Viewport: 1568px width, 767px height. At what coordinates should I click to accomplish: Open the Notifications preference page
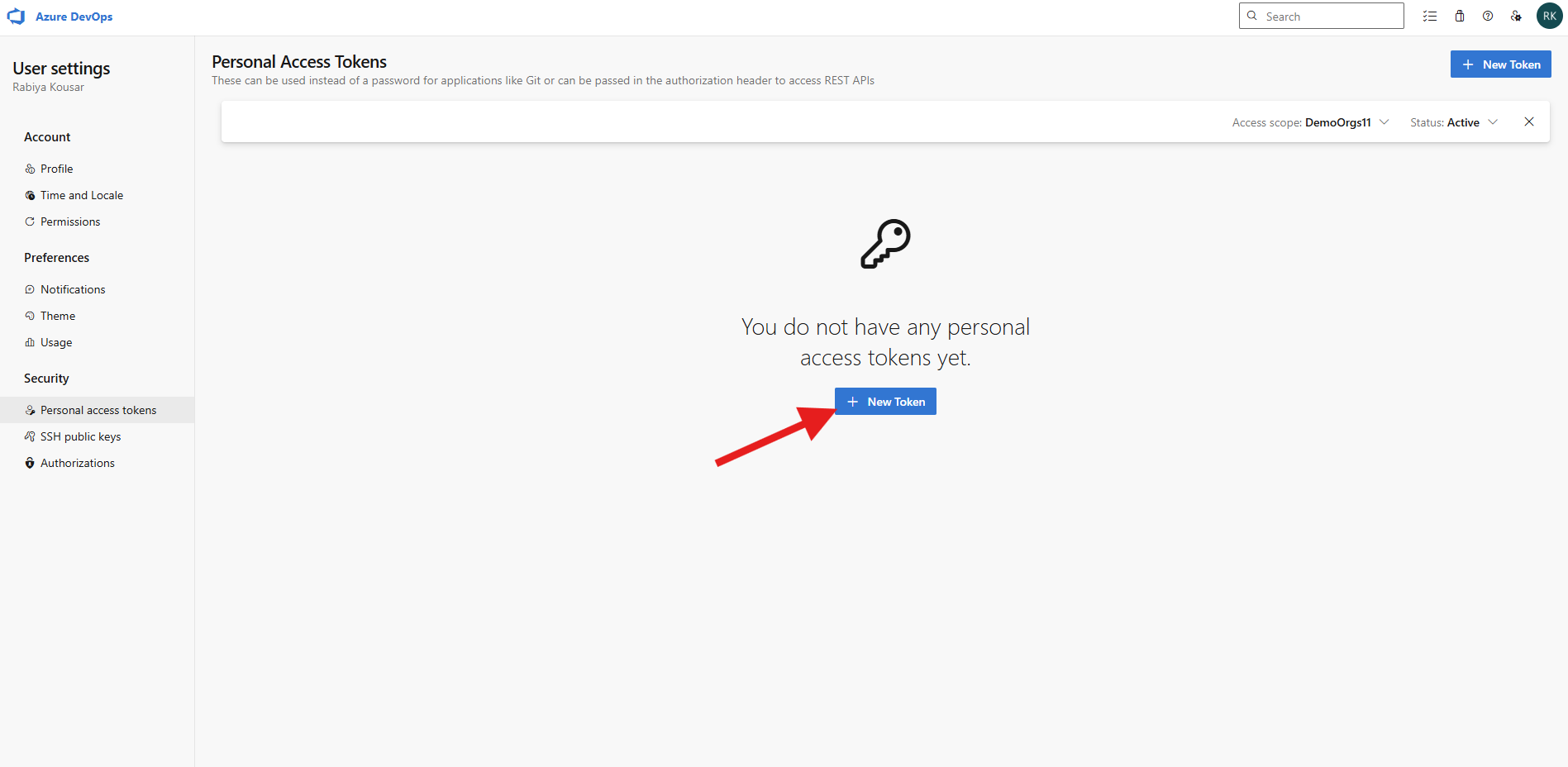(x=72, y=289)
